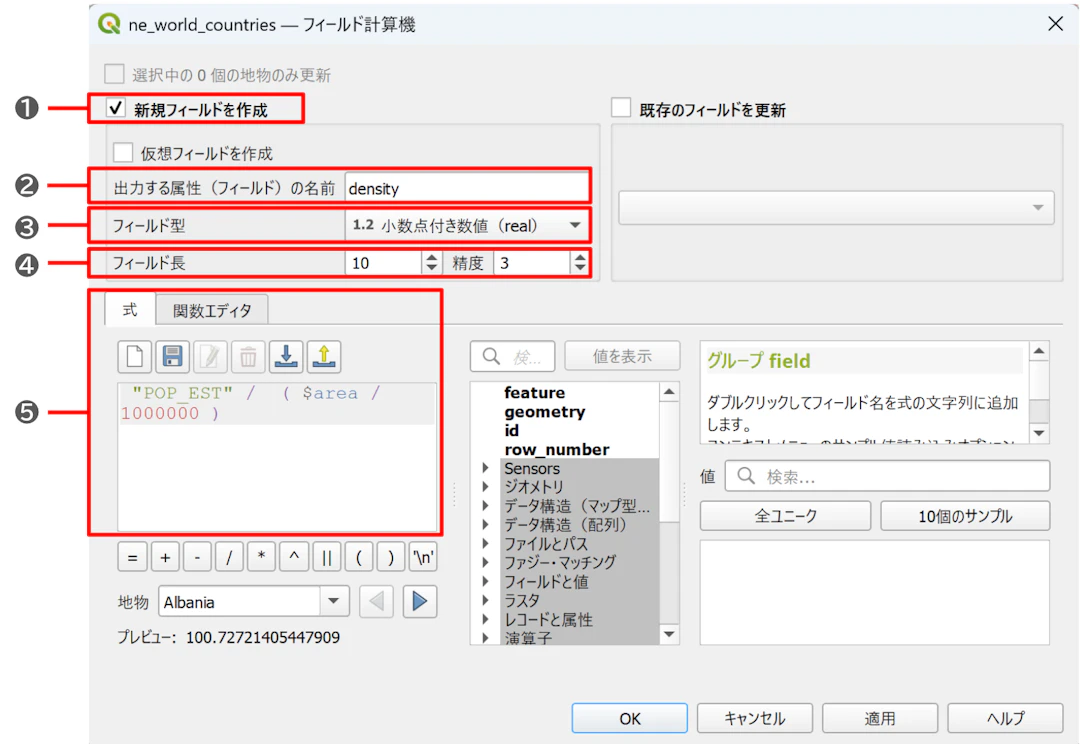Expand the ラスタ function group

tap(486, 600)
